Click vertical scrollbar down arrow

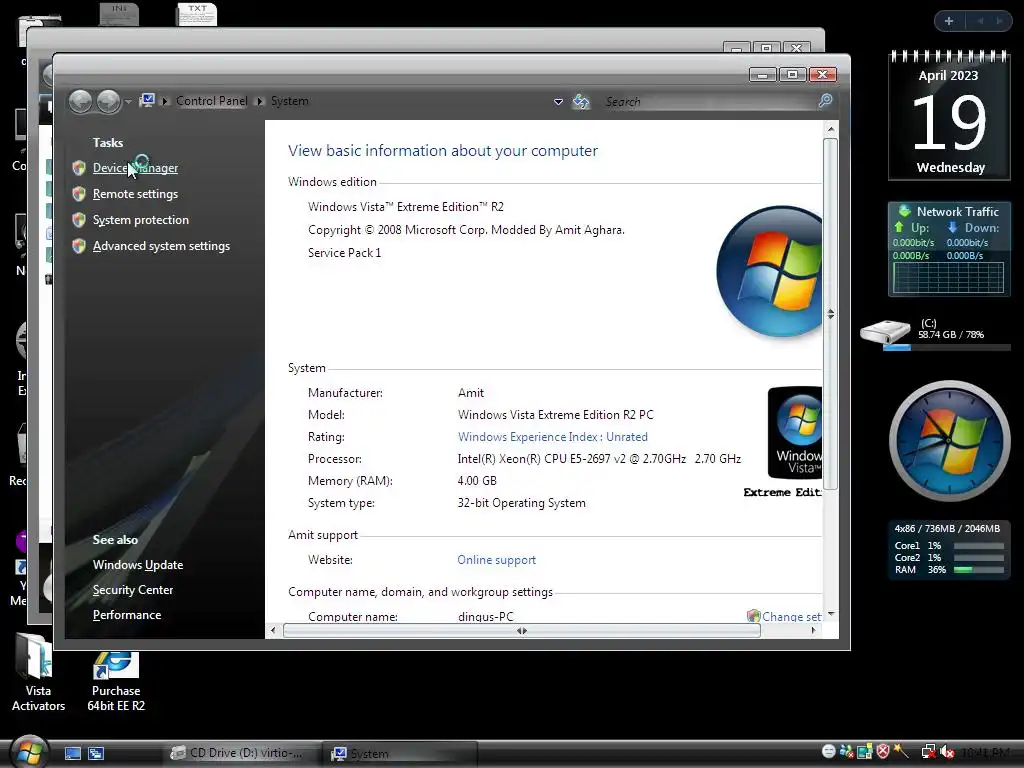831,614
